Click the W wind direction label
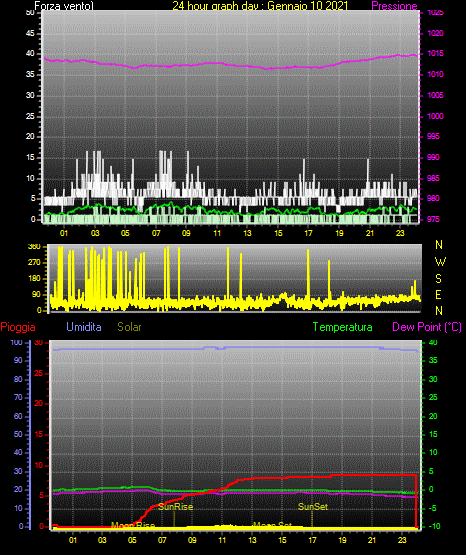 coord(440,262)
